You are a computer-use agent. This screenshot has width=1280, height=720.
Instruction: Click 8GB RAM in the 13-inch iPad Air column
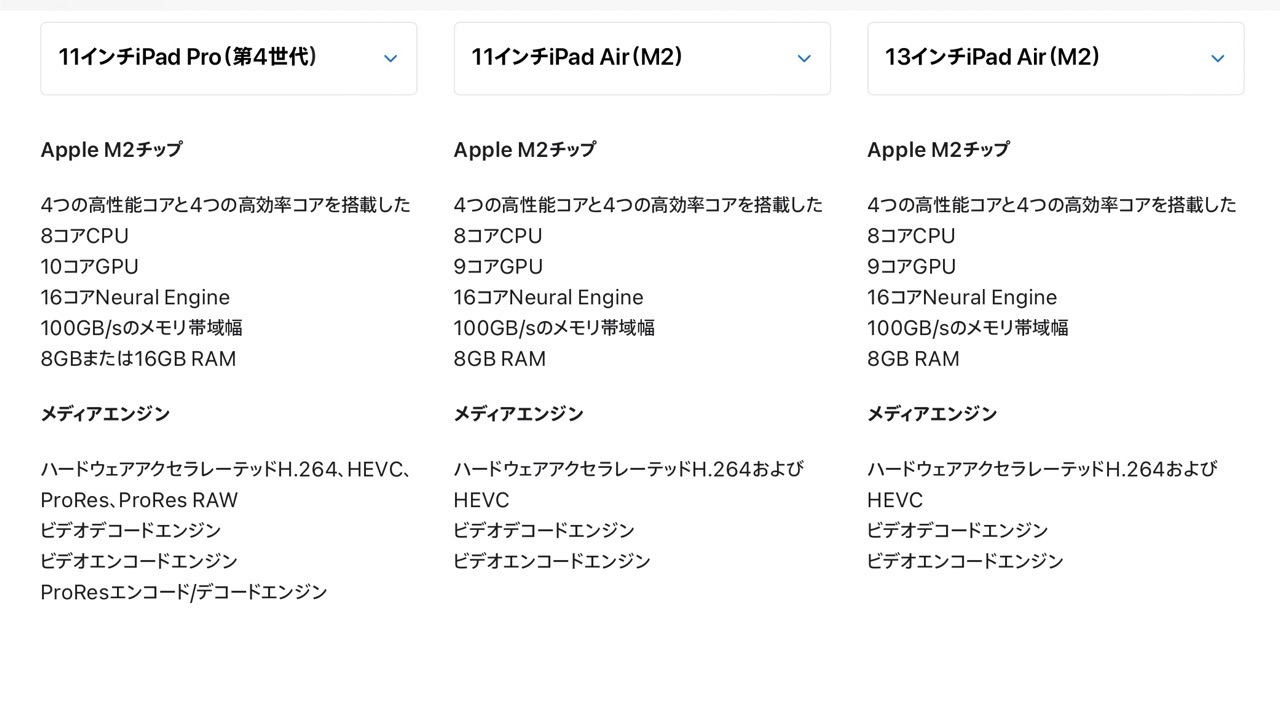point(913,359)
